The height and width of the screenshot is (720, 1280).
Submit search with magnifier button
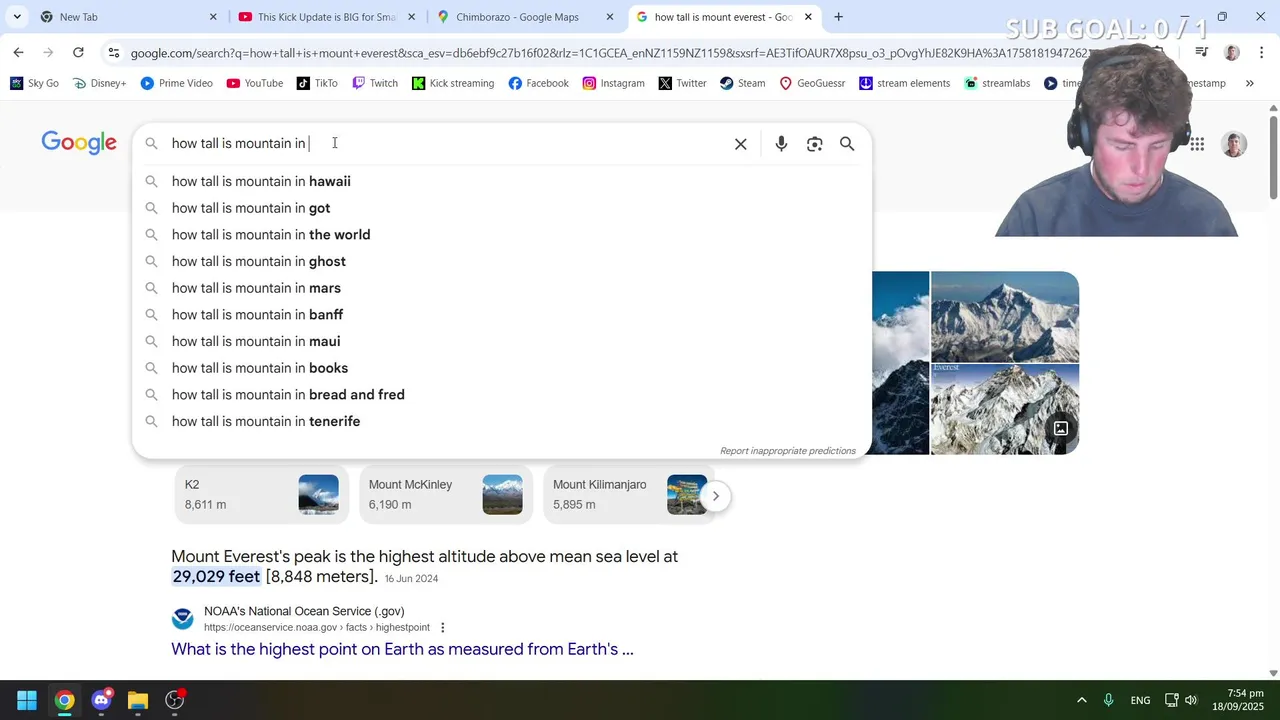847,144
